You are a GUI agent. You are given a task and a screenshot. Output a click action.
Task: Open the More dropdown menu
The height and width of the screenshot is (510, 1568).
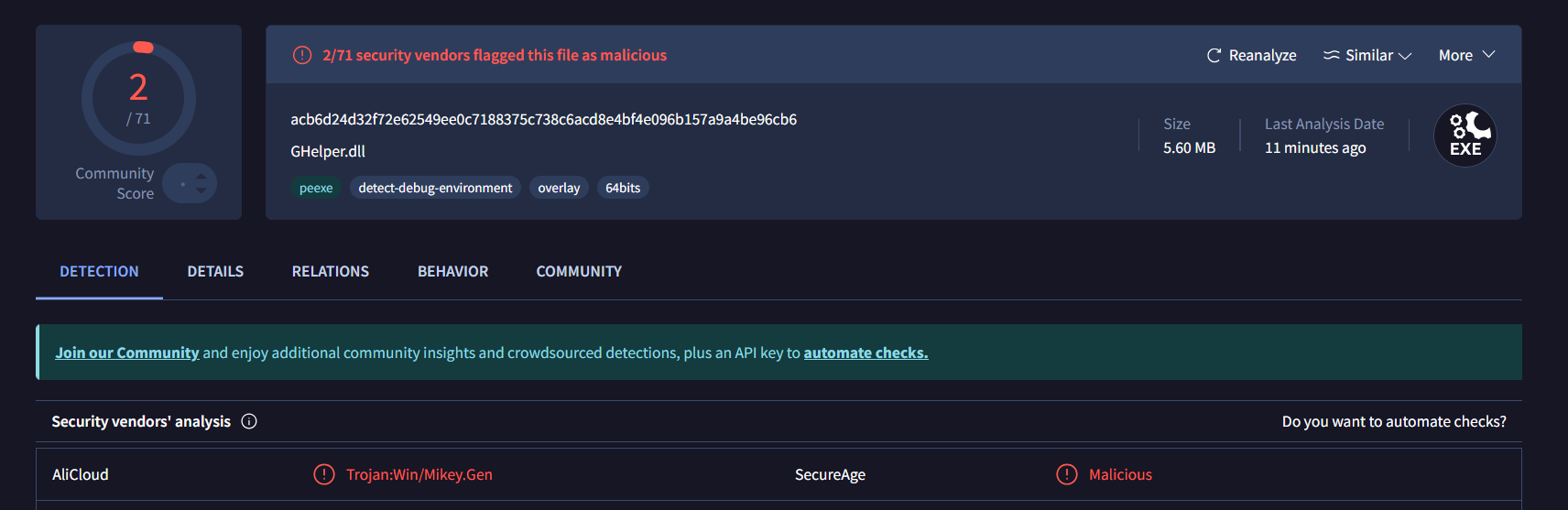click(x=1466, y=56)
